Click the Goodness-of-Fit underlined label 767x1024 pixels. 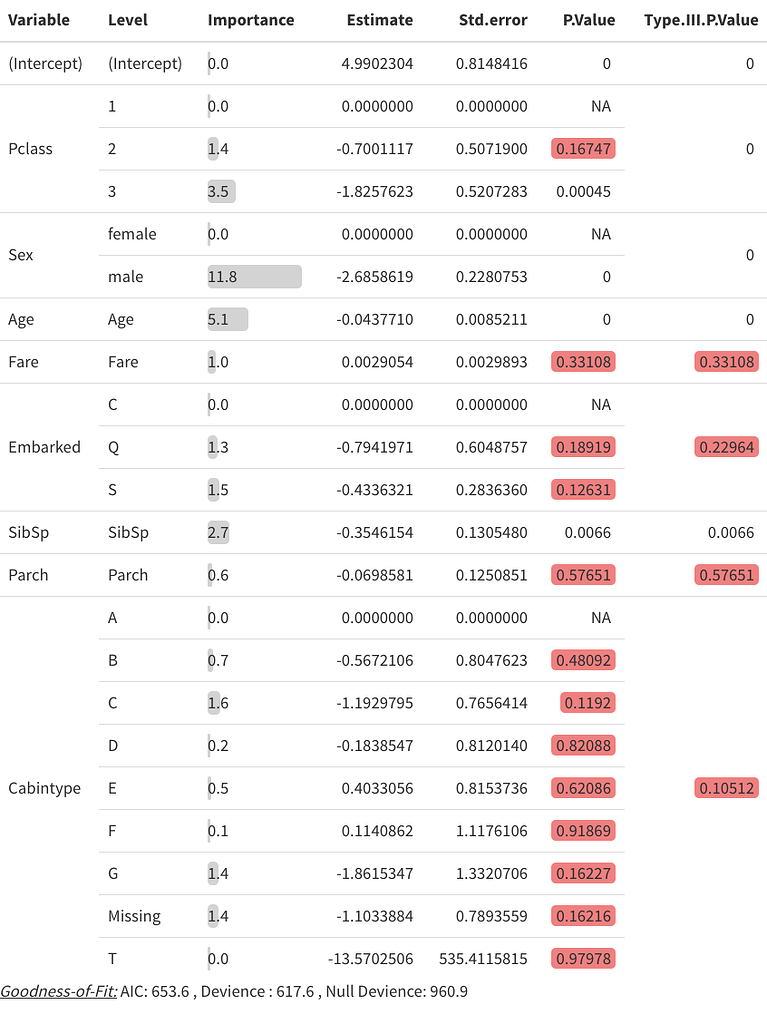(59, 991)
